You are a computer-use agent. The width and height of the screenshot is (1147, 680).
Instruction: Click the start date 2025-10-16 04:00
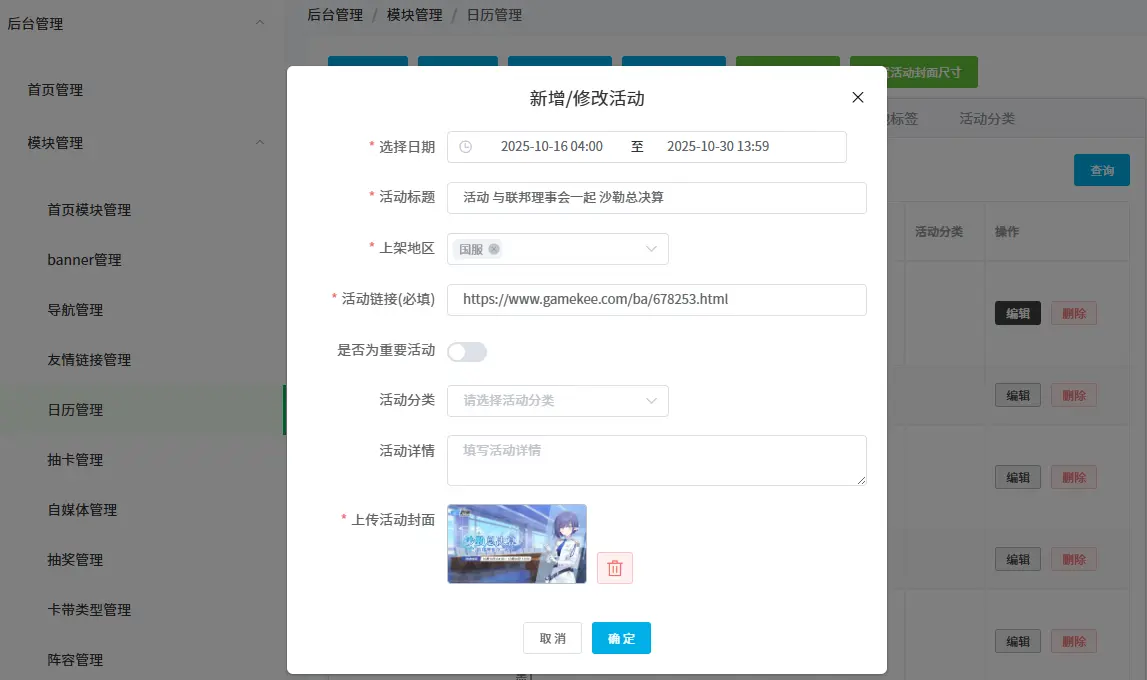pos(551,147)
